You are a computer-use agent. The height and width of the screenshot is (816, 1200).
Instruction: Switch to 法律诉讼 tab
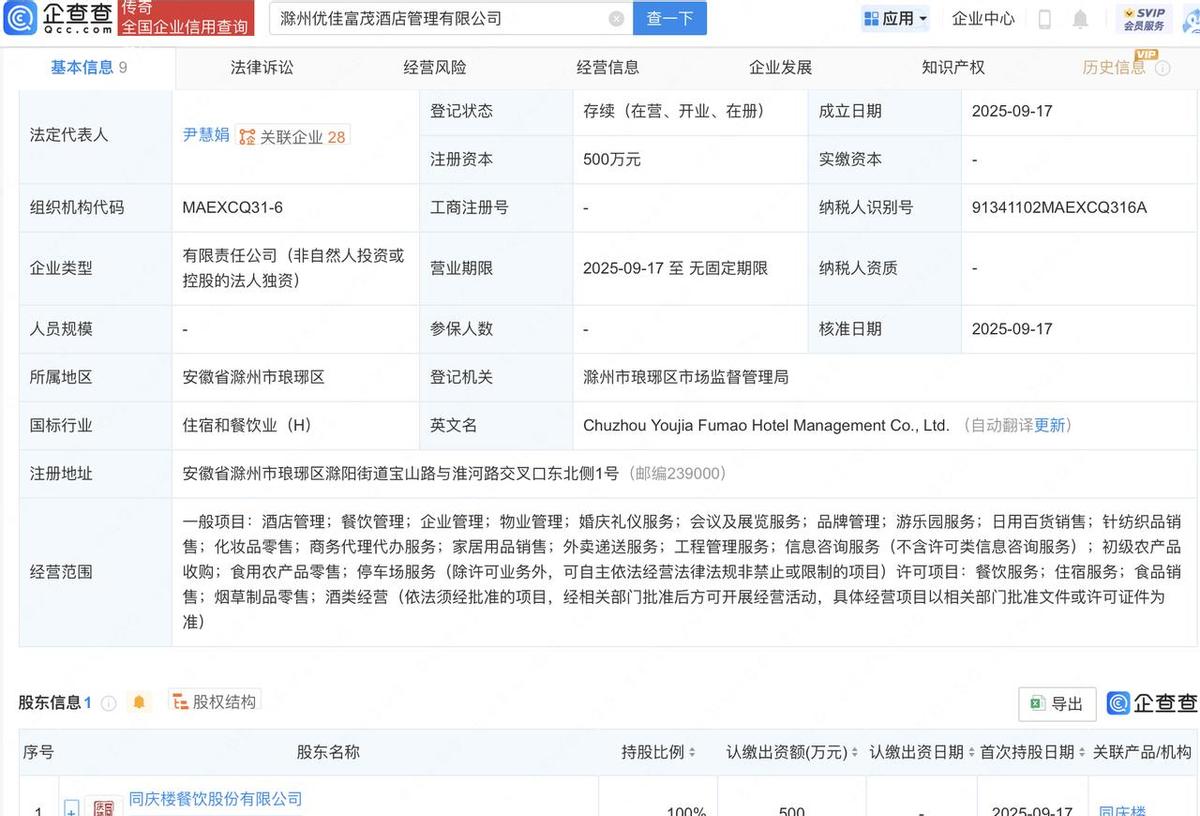pyautogui.click(x=262, y=67)
